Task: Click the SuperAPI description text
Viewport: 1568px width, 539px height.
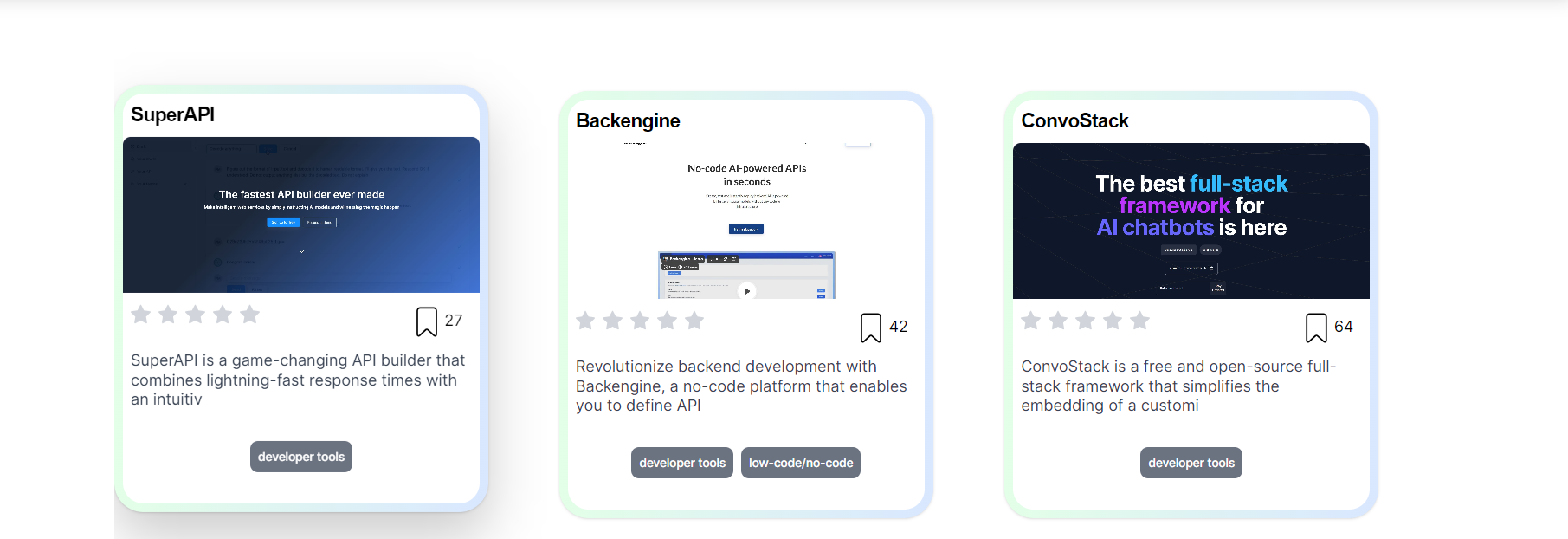Action: click(298, 380)
